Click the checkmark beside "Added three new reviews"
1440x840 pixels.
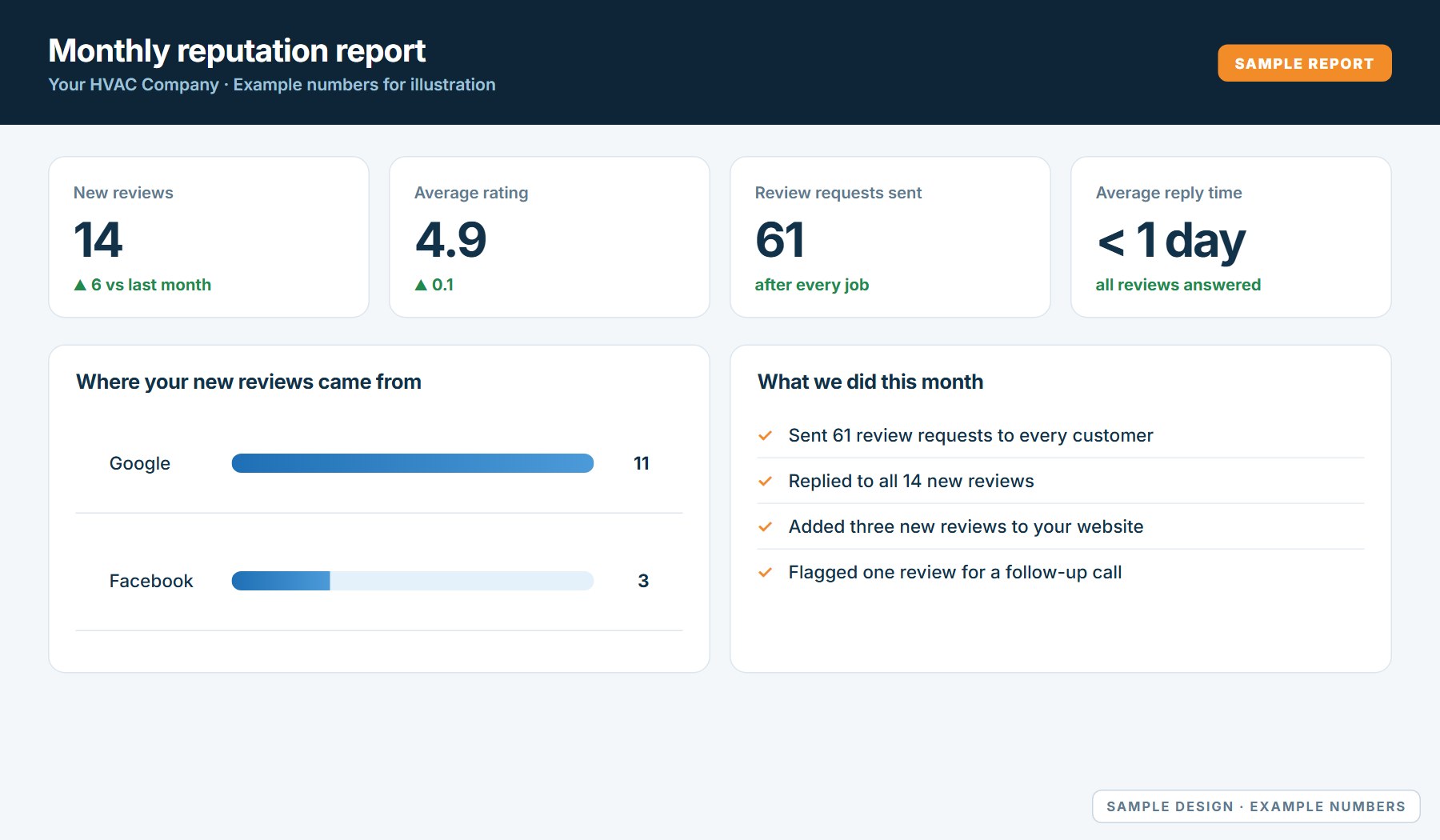click(765, 527)
